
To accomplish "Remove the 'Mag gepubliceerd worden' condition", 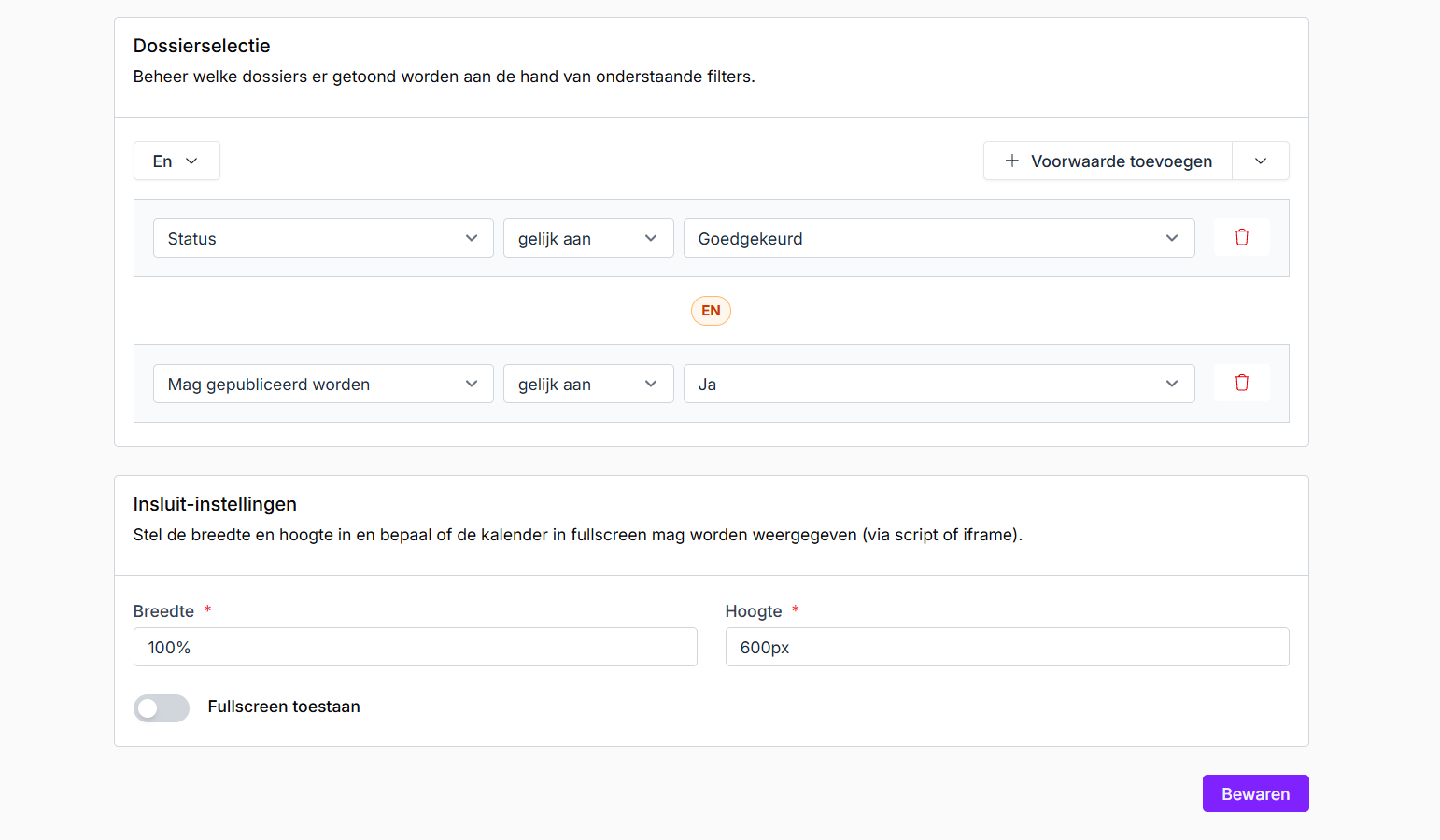I will click(1241, 384).
